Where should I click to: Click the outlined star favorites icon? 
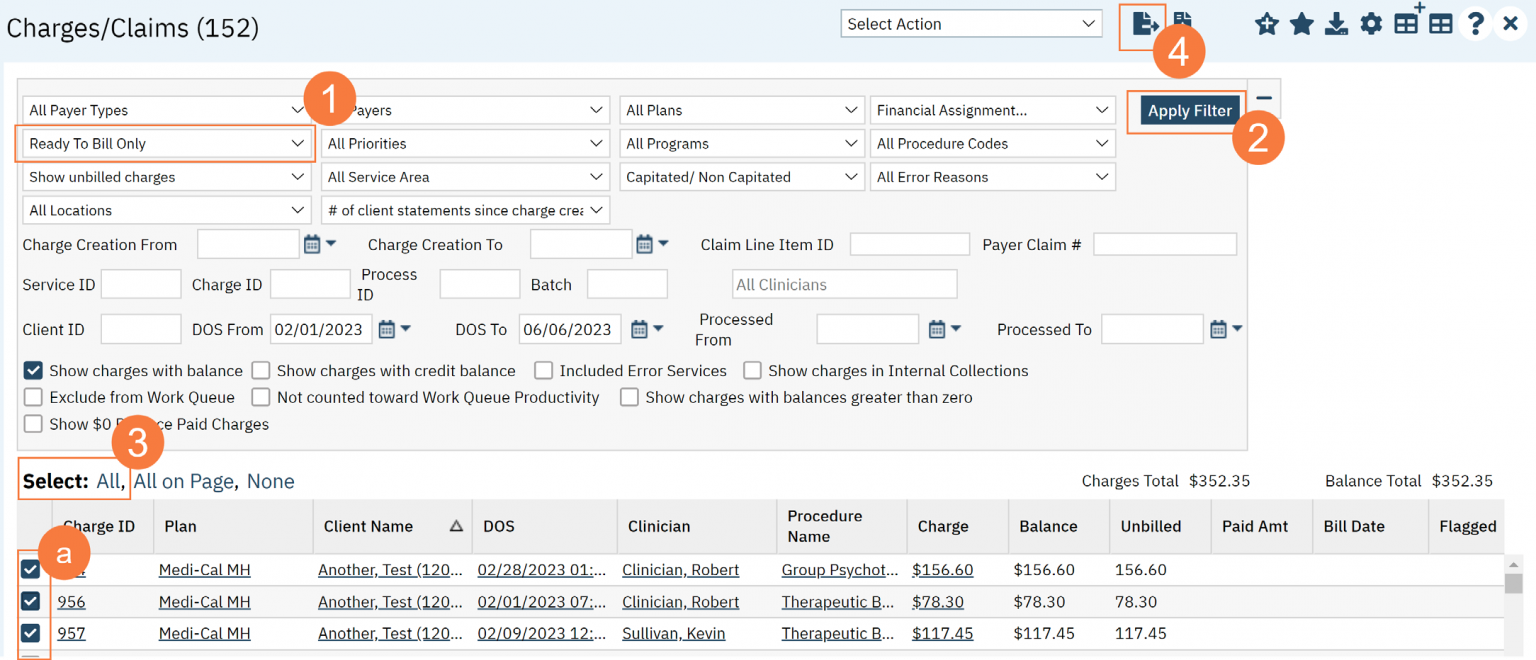tap(1266, 24)
